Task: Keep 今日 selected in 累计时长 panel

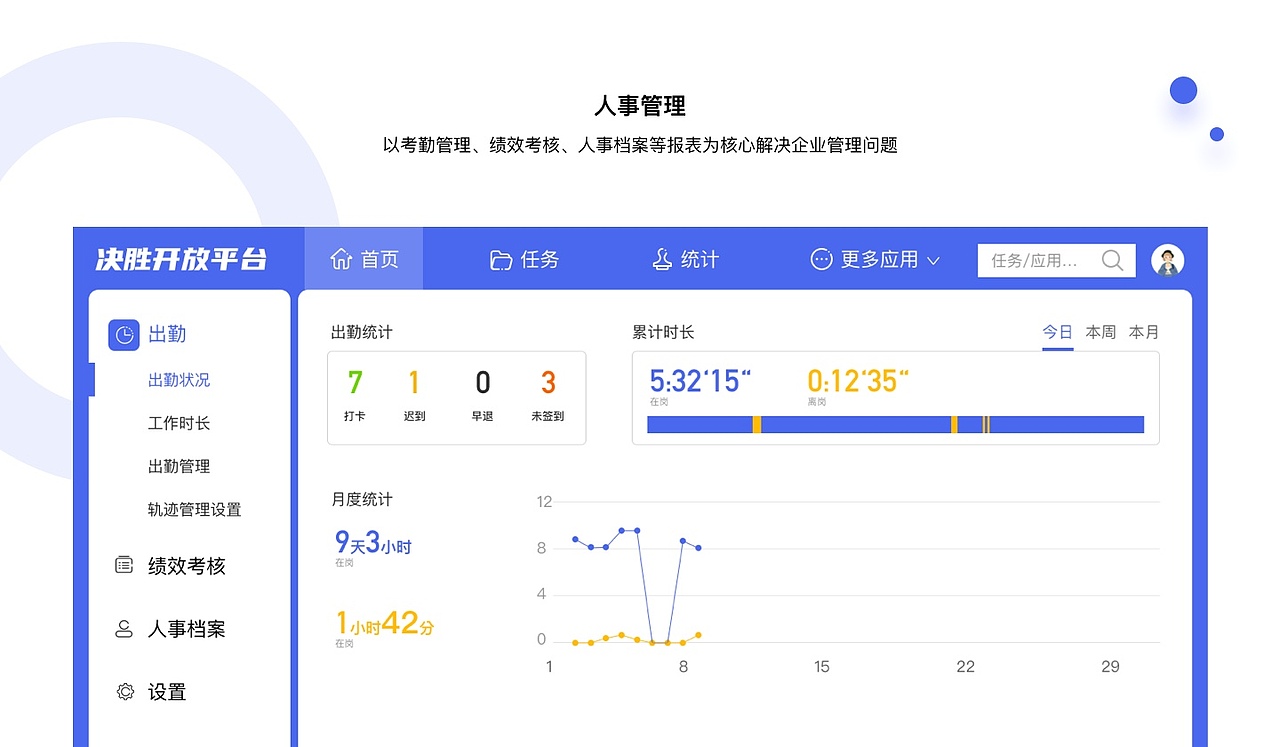Action: click(x=1057, y=331)
